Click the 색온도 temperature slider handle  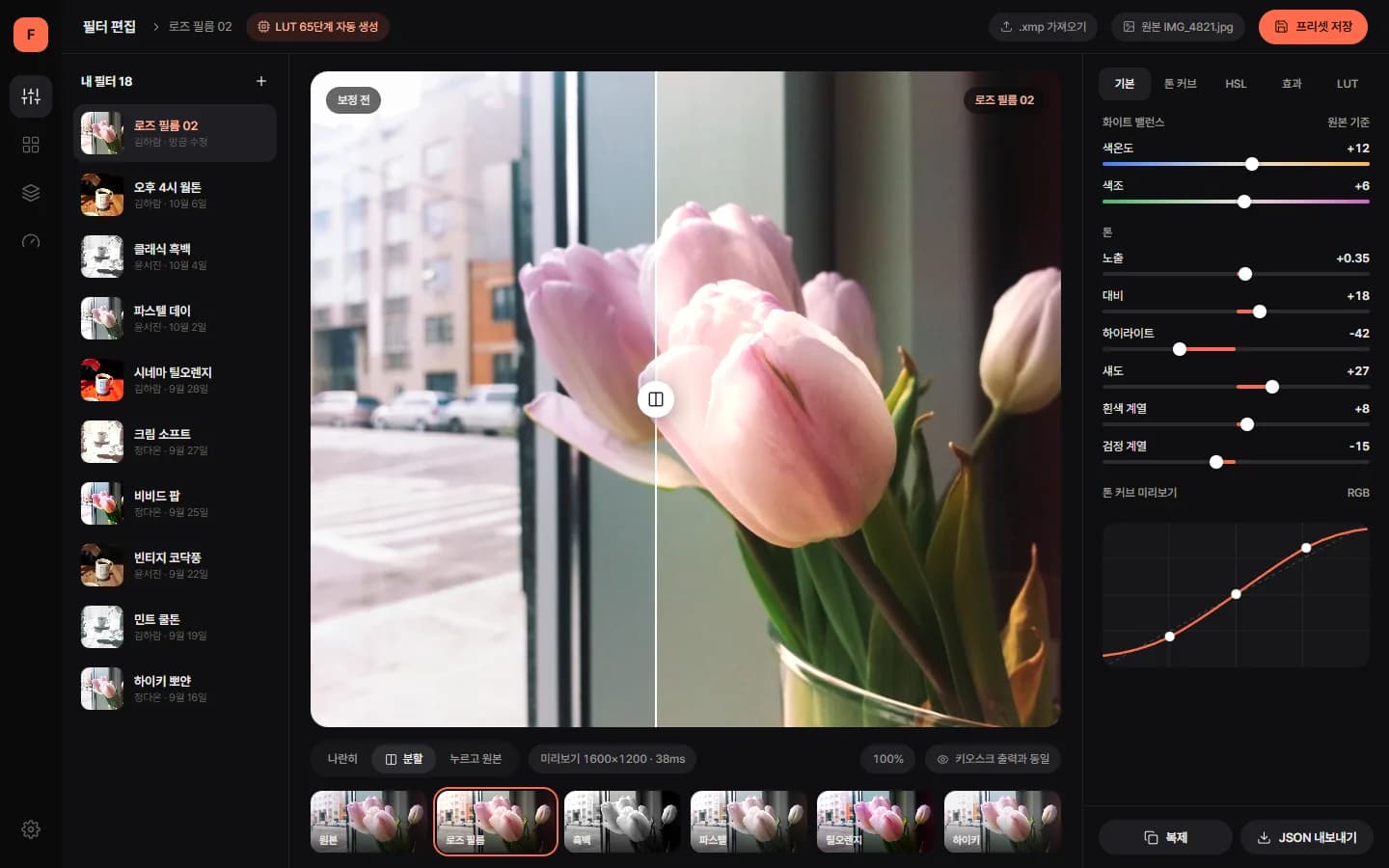coord(1252,164)
